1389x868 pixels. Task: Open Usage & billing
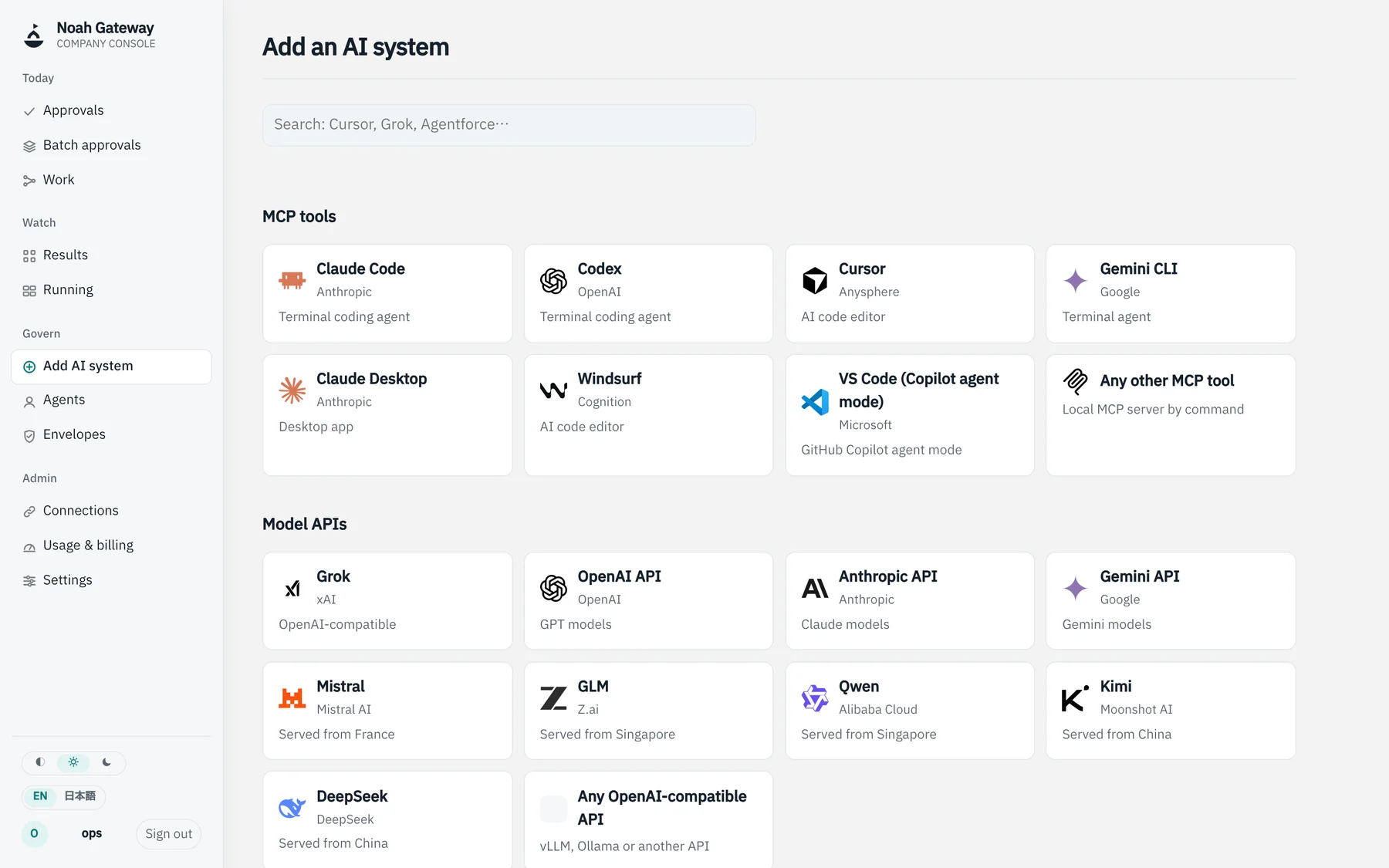(111, 545)
